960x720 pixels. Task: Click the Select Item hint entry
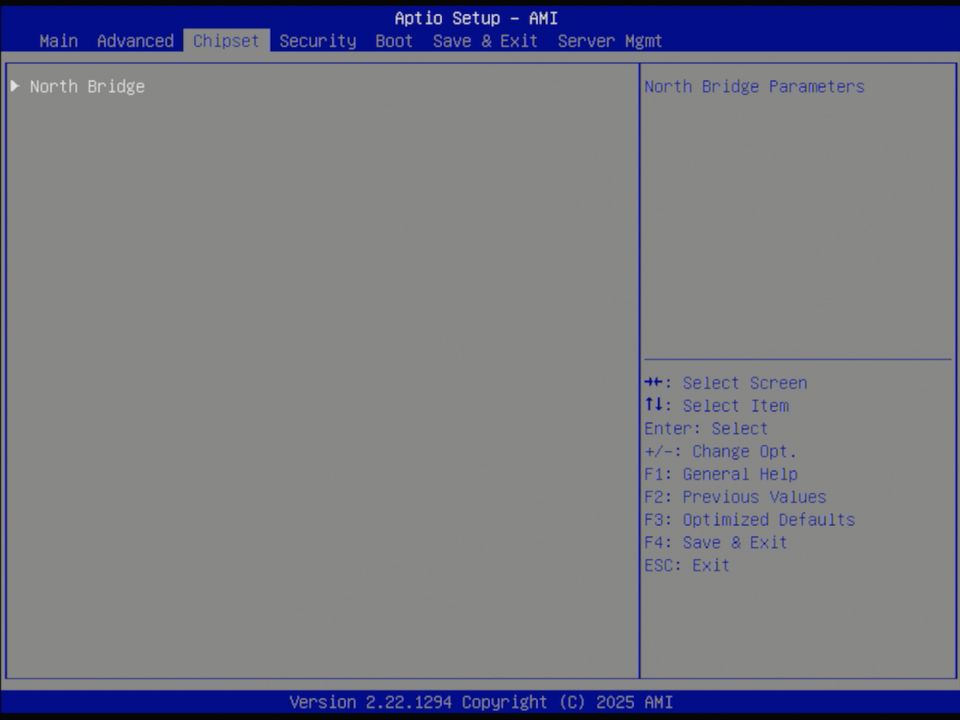[x=716, y=405]
